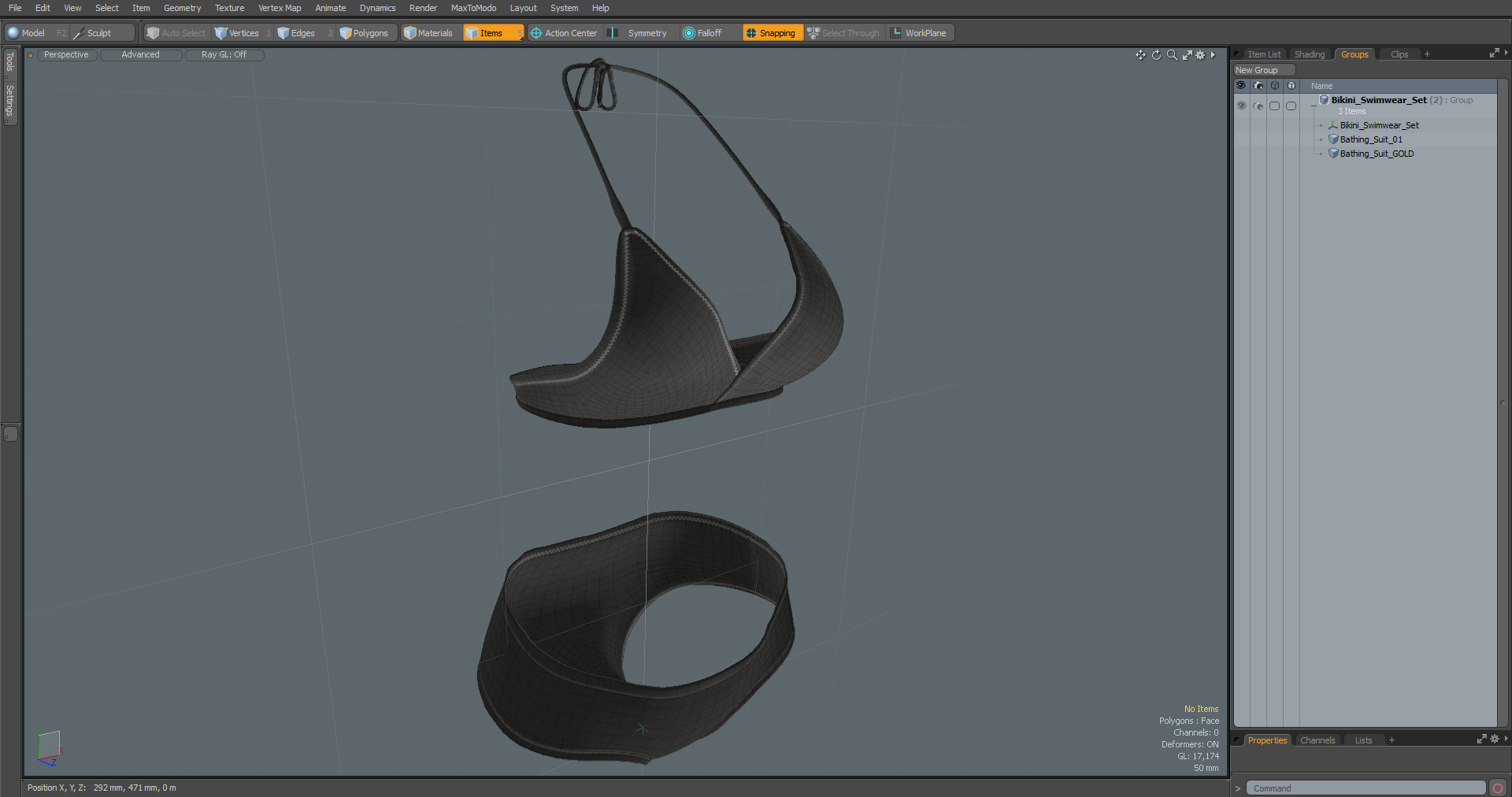The width and height of the screenshot is (1512, 797).
Task: Click the wireframe cube column header
Action: (1275, 86)
